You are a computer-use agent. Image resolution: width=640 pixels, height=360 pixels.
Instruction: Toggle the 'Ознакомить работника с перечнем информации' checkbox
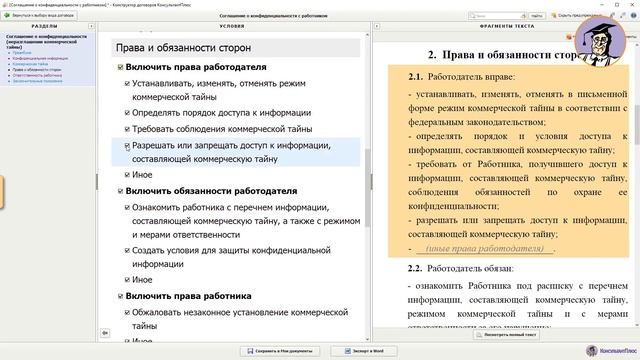pyautogui.click(x=127, y=207)
